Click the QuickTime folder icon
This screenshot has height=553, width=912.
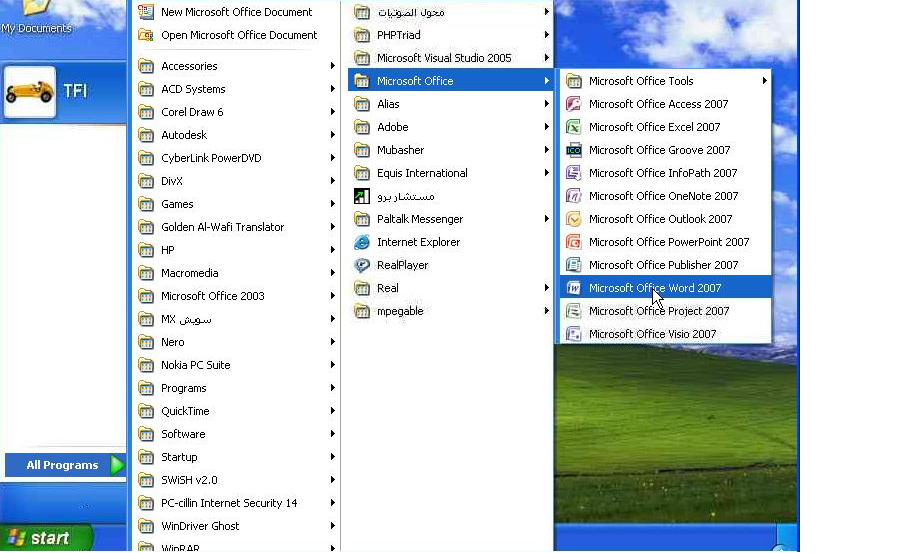pyautogui.click(x=146, y=411)
